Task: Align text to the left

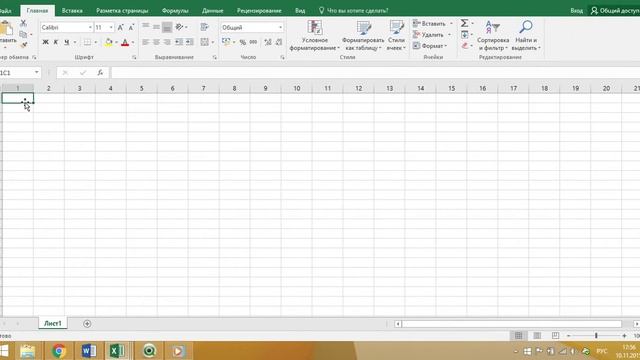Action: (146, 42)
